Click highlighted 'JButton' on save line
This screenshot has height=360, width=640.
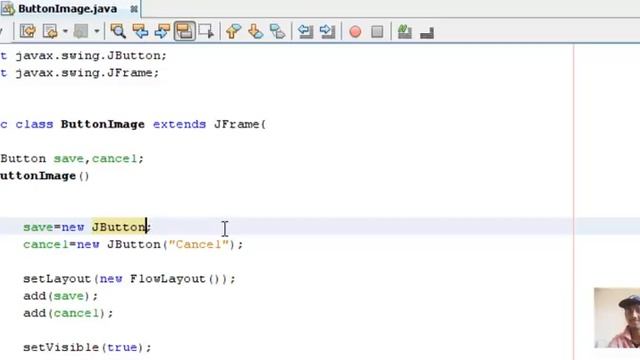(119, 227)
